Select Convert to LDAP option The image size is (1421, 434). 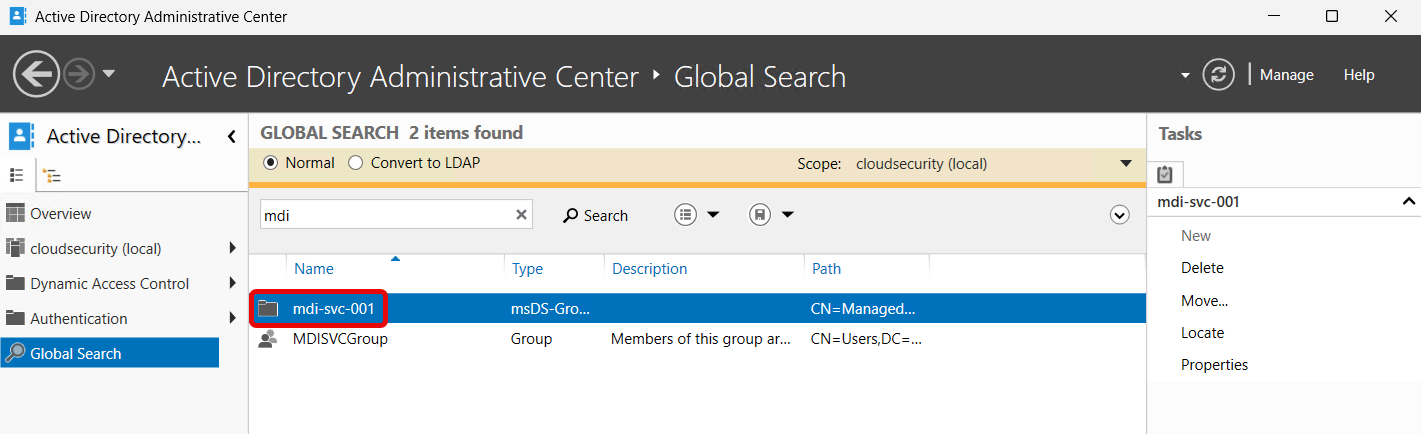[x=355, y=163]
